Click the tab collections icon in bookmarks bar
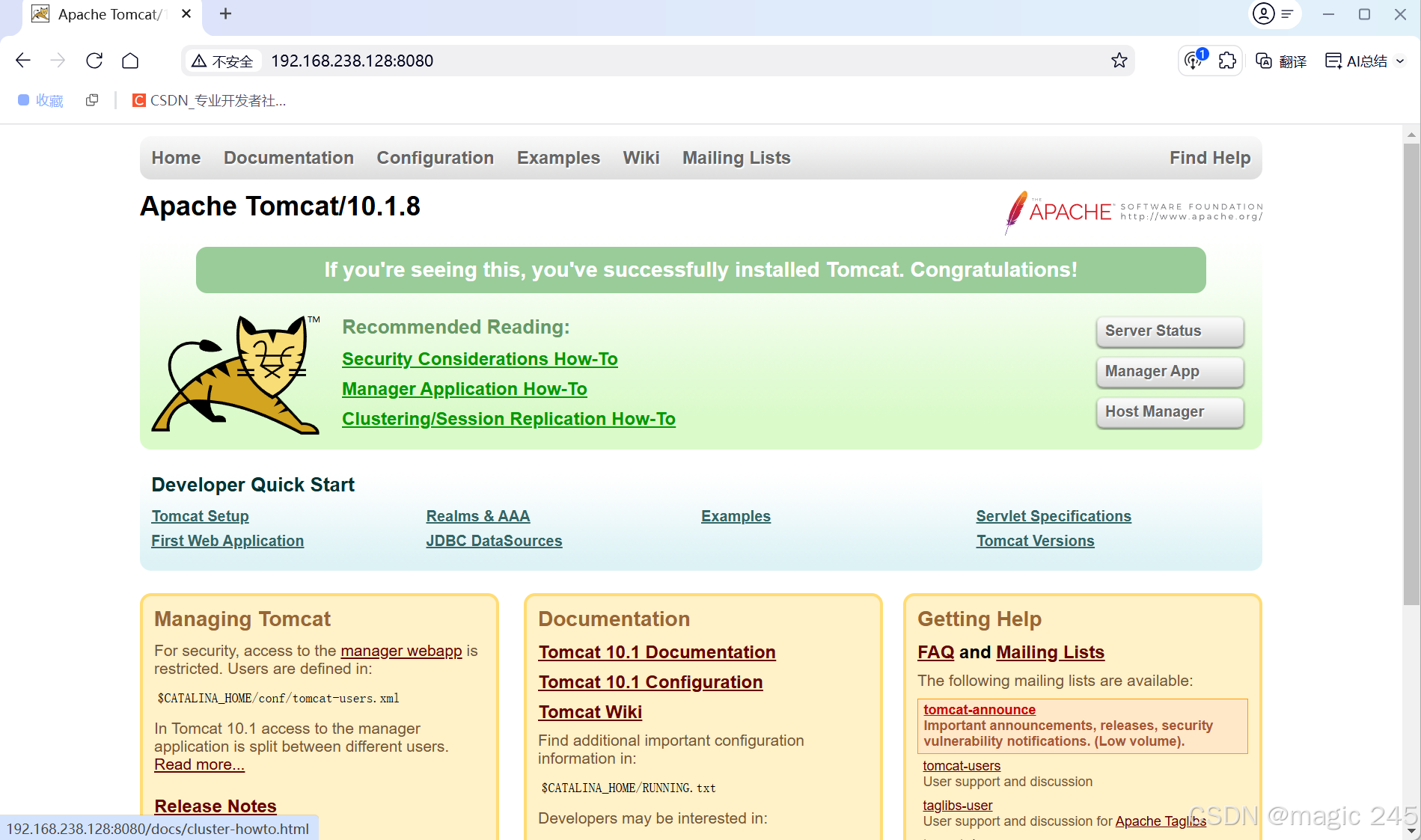 coord(92,100)
